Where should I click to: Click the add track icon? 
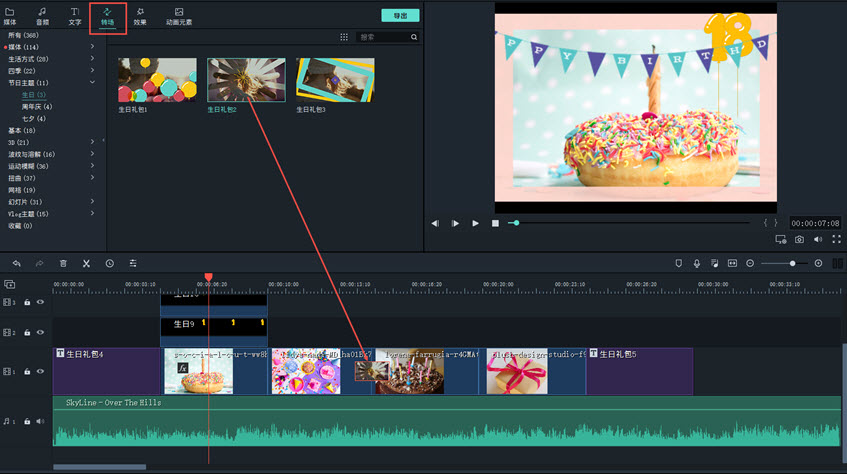pyautogui.click(x=9, y=284)
